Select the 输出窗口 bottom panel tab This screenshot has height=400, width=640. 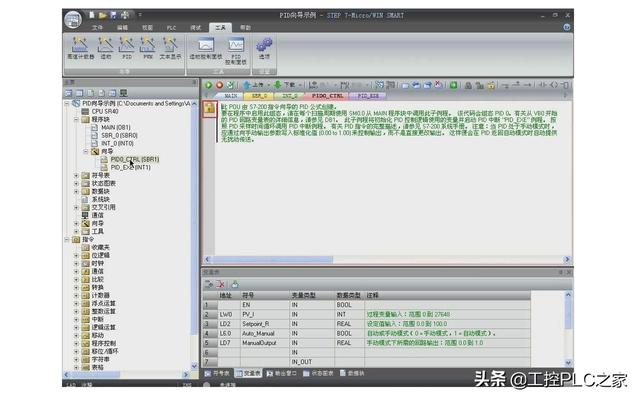point(281,373)
